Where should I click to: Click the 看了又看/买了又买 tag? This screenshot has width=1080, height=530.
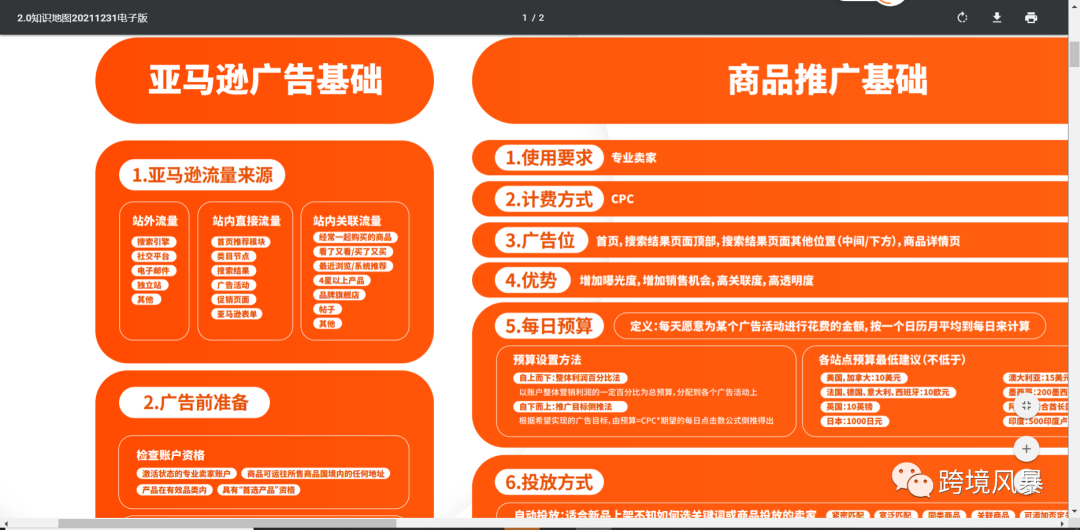354,252
